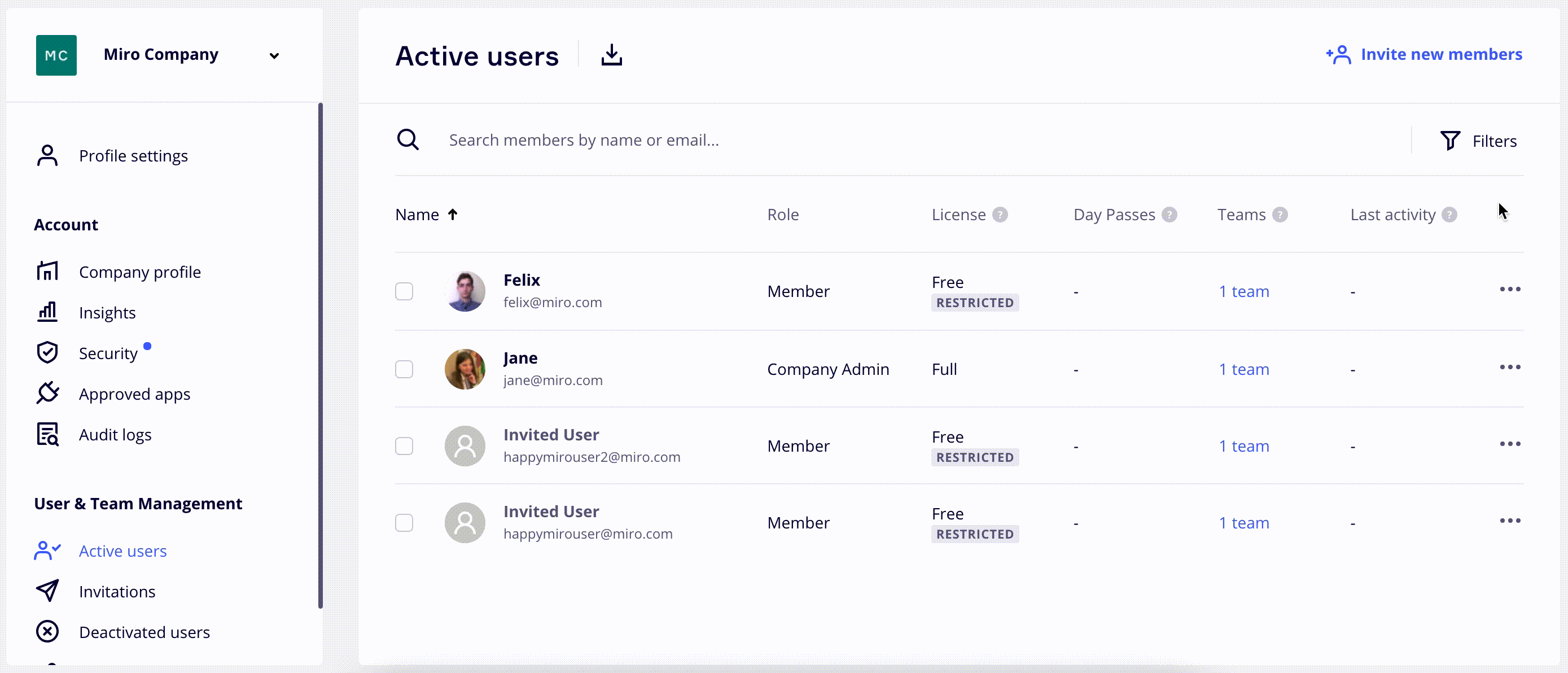Open Company profile page

(x=140, y=272)
